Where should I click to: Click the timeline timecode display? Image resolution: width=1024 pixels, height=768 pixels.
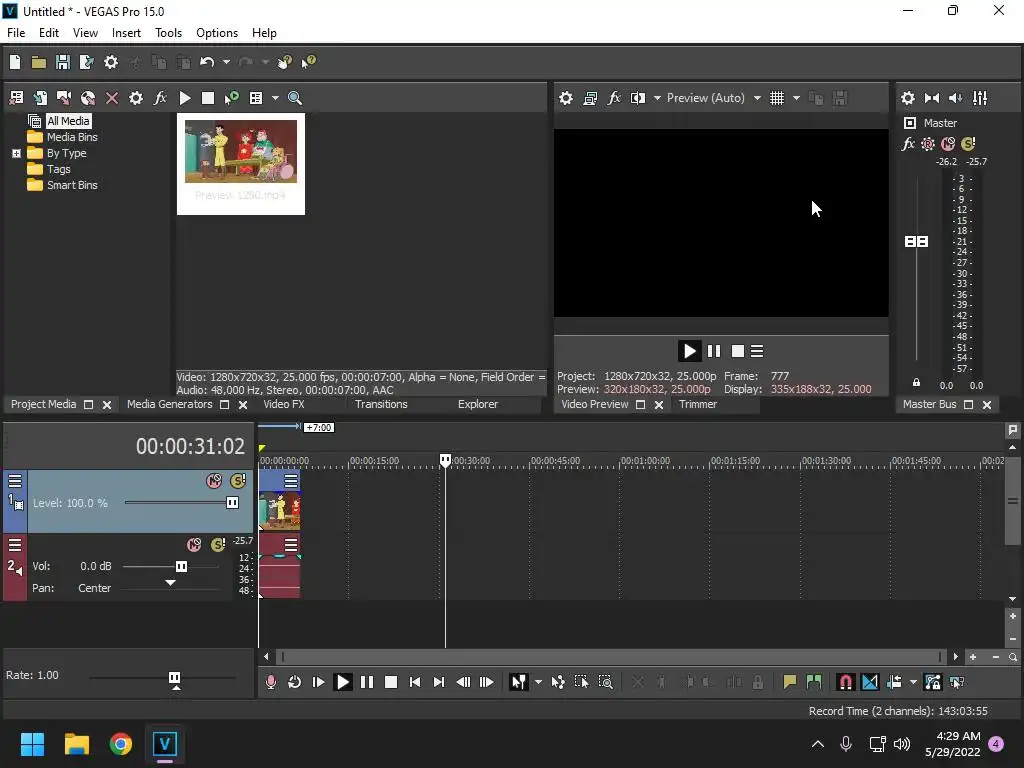coord(190,446)
